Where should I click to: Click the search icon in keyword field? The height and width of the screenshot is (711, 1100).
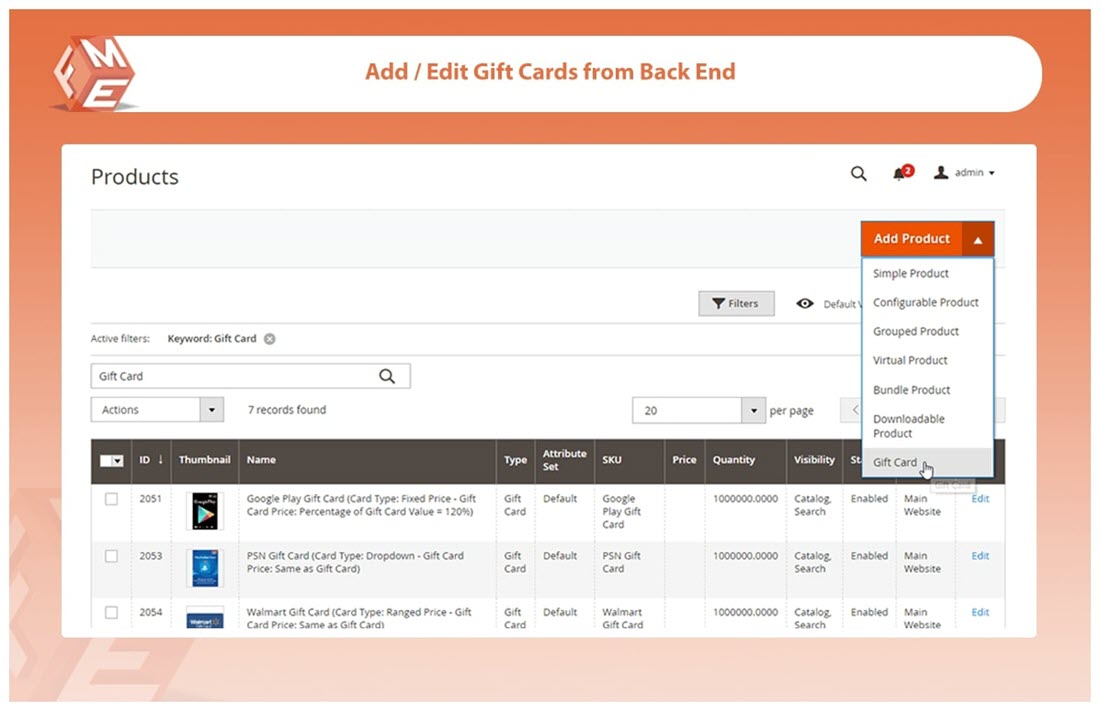(x=387, y=376)
